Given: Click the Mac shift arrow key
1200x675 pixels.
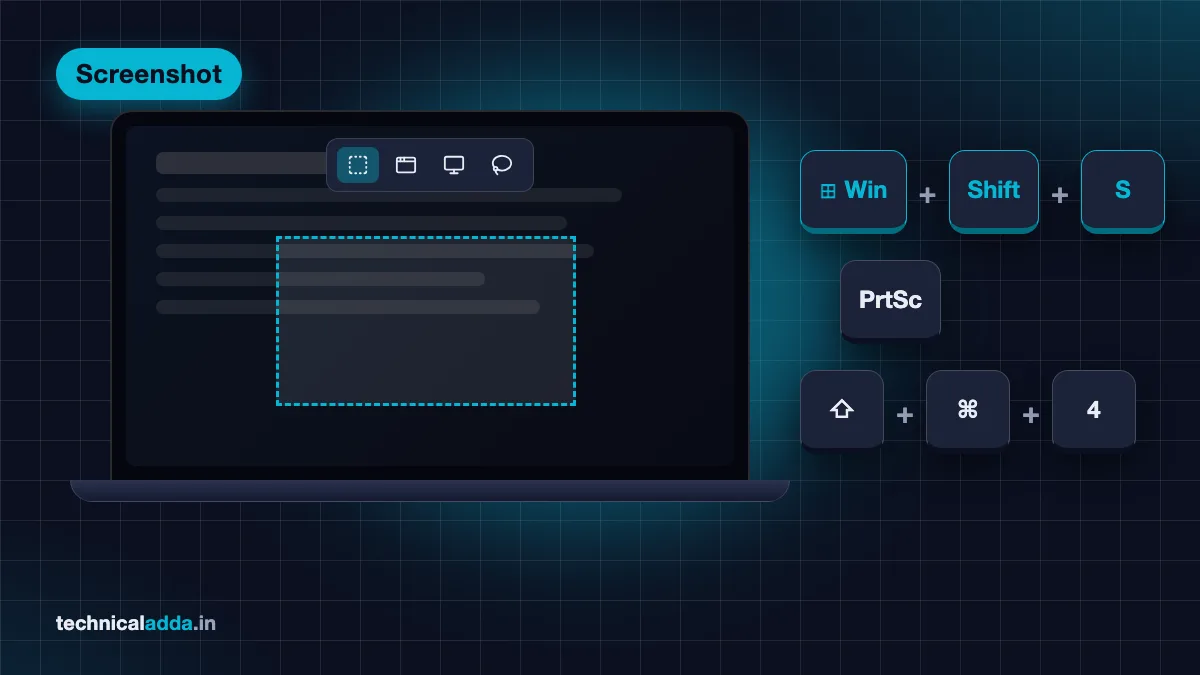Looking at the screenshot, I should point(842,410).
